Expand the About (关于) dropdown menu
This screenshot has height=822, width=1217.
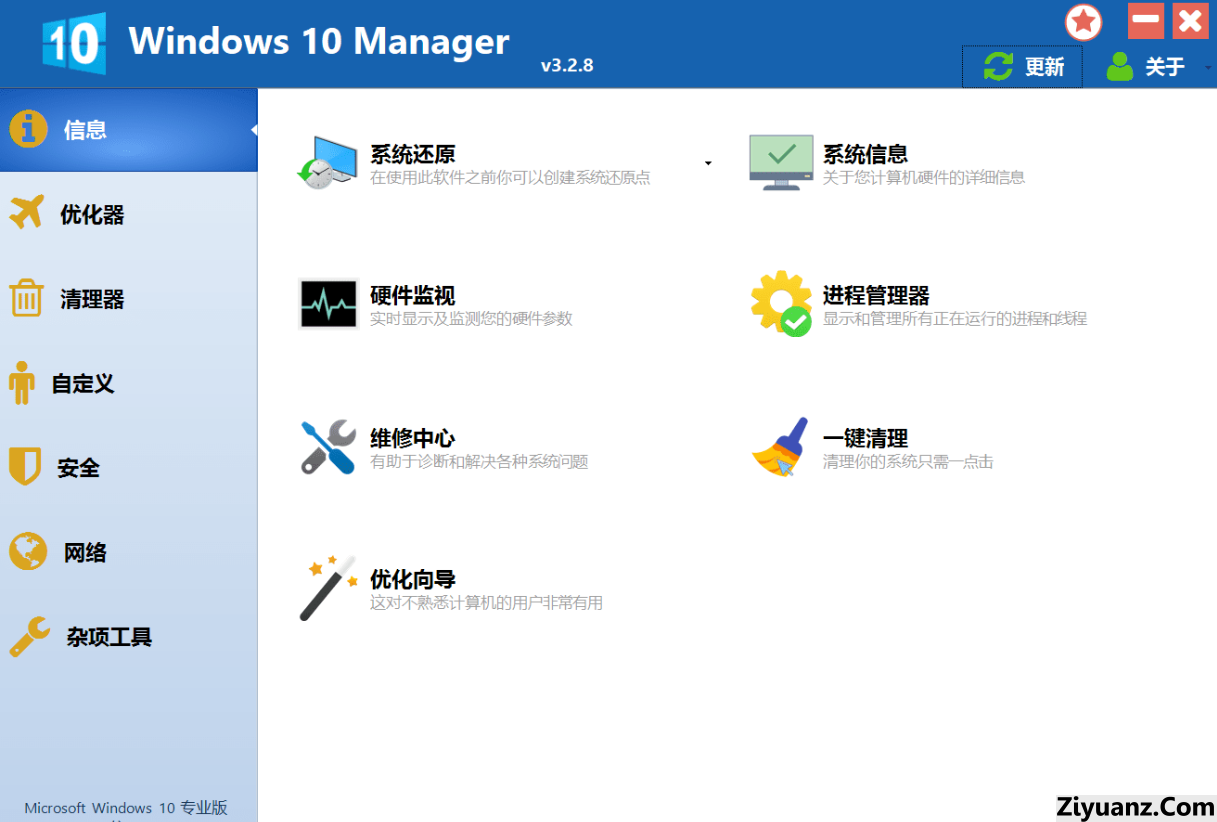tap(1208, 67)
